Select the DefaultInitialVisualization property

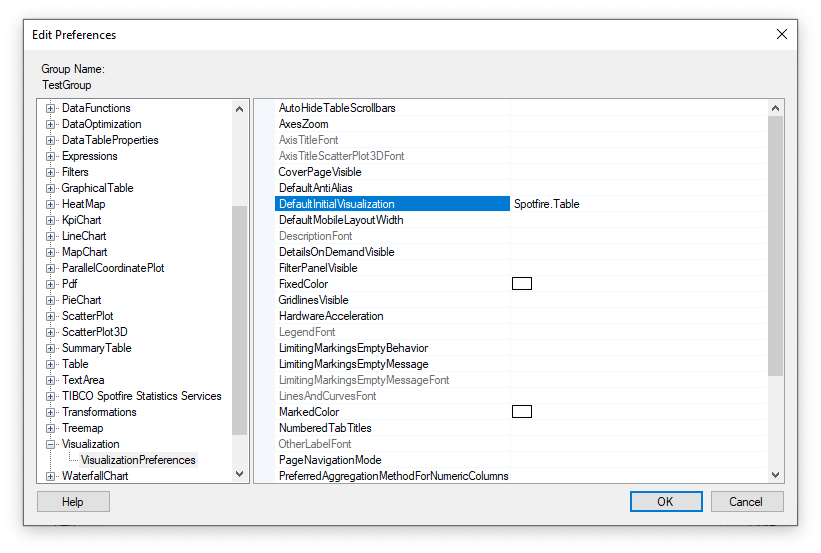coord(392,204)
